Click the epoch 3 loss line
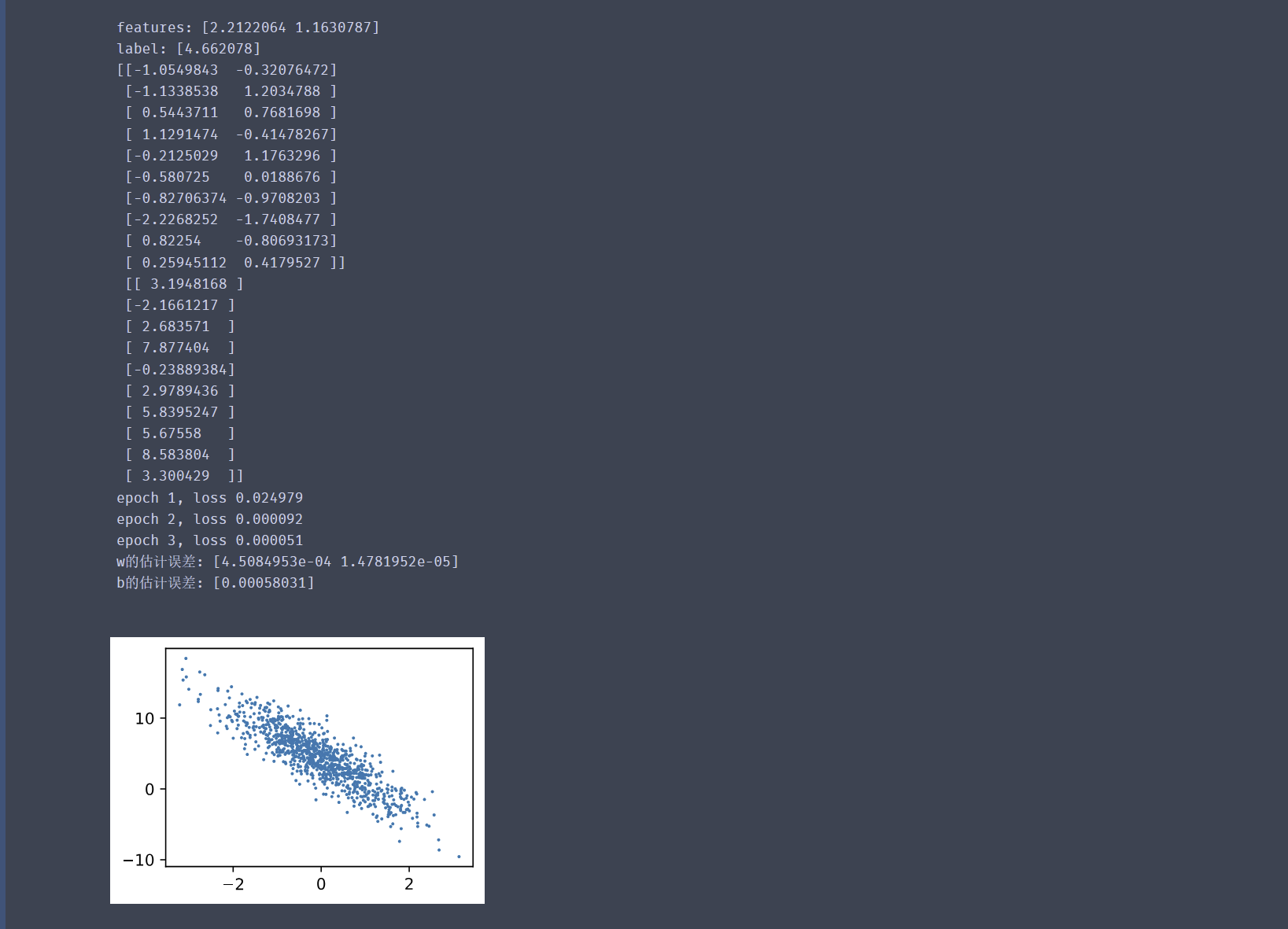 [x=209, y=540]
